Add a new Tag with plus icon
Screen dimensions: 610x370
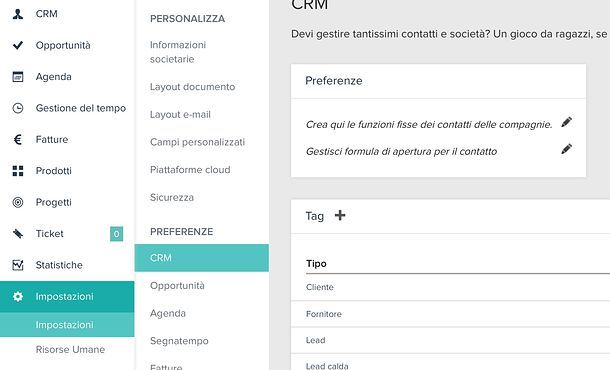pos(340,215)
